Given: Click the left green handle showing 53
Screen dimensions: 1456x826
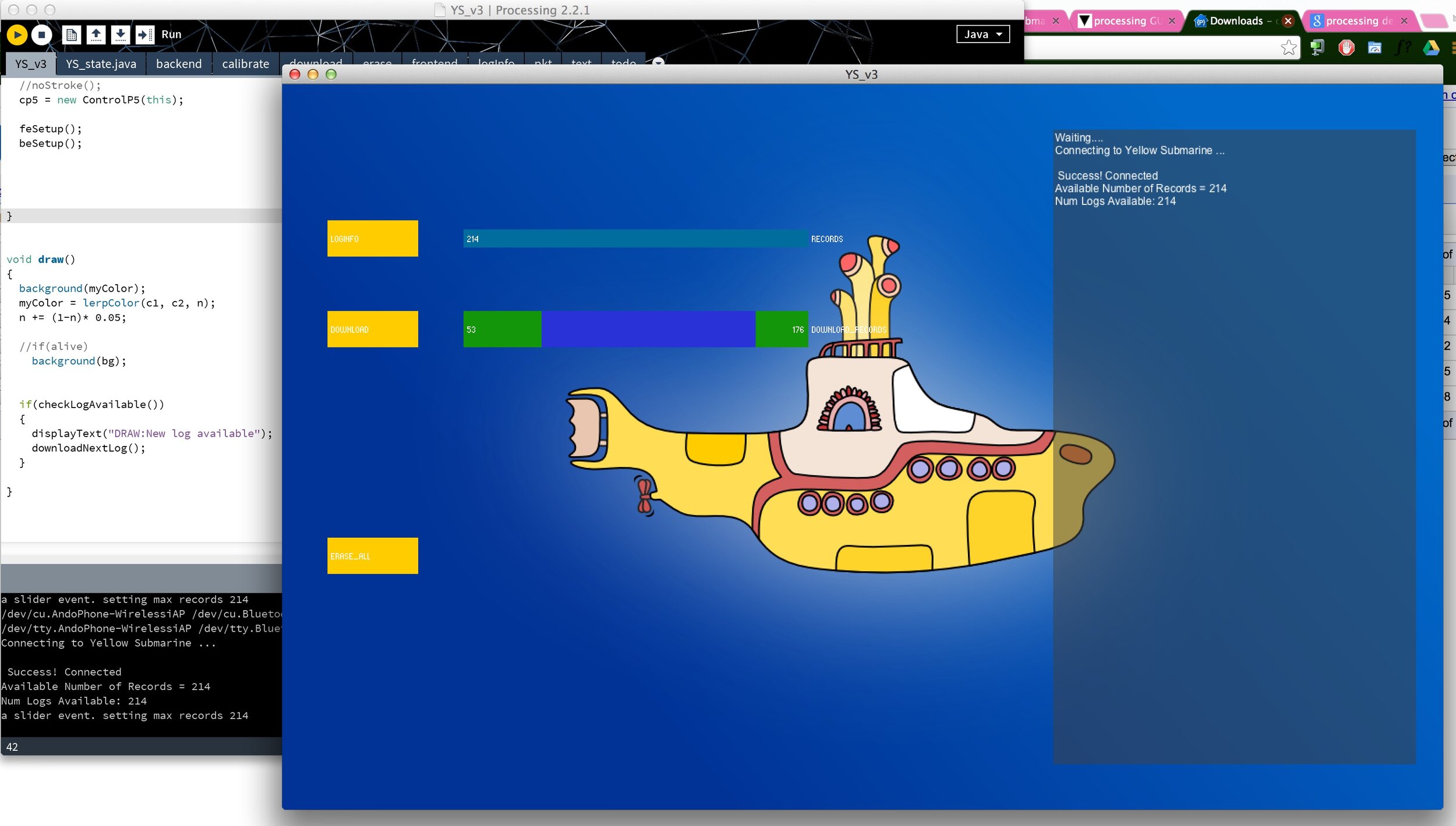Looking at the screenshot, I should [502, 329].
